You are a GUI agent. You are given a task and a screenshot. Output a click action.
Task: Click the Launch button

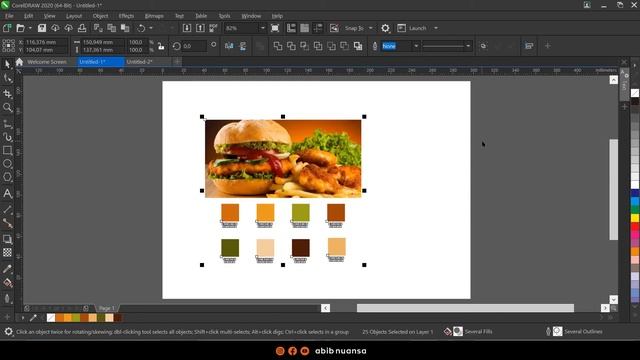412,28
